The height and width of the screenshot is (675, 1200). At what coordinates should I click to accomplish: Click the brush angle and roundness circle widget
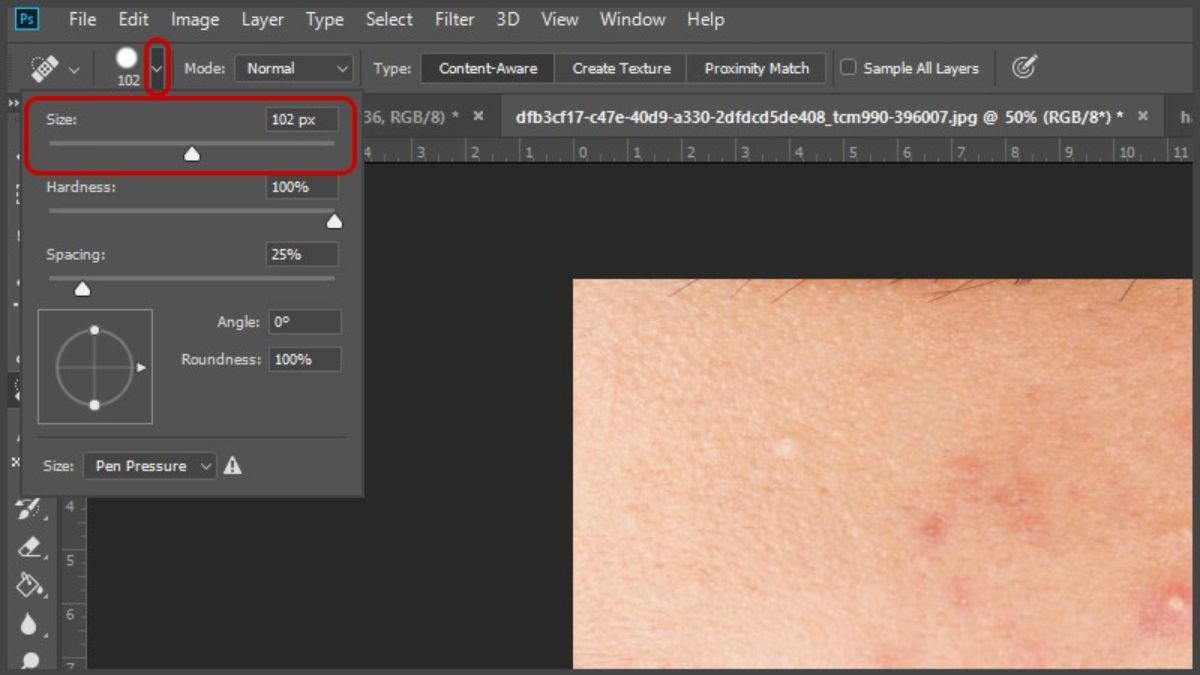tap(95, 367)
